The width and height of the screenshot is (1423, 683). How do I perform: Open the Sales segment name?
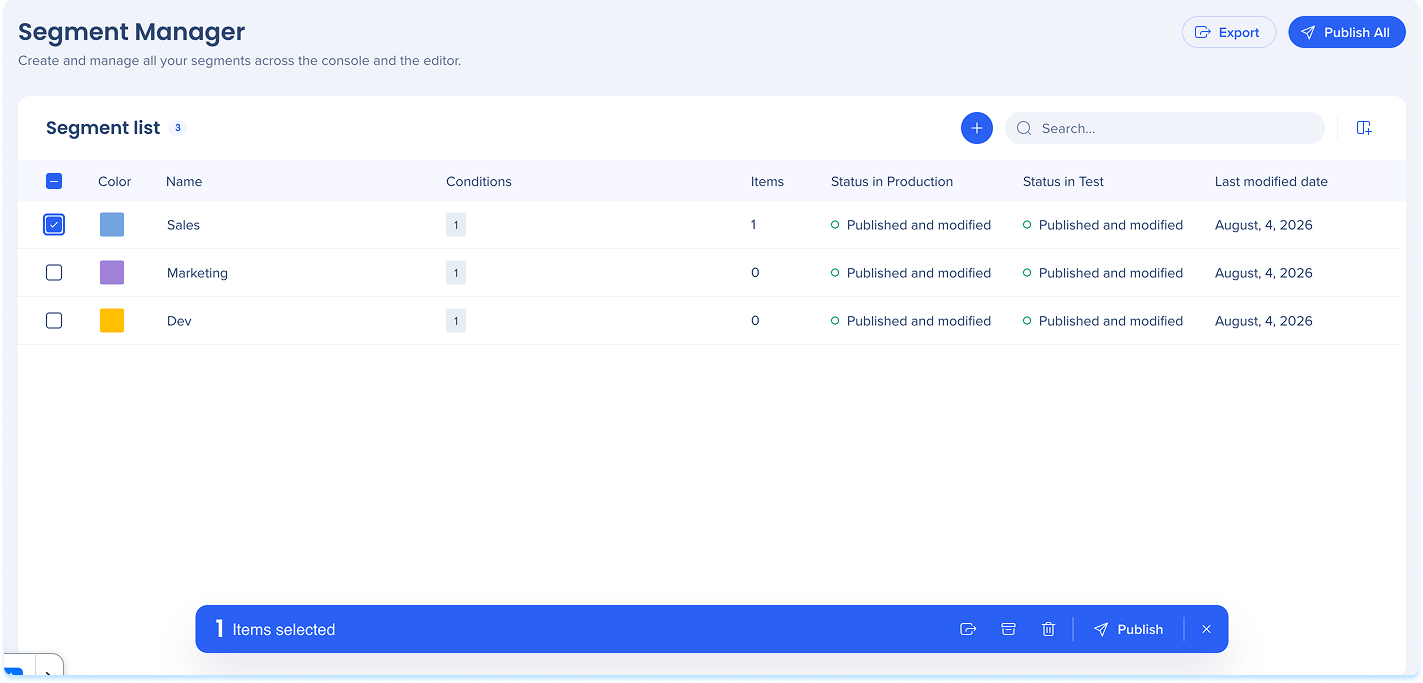(x=183, y=225)
